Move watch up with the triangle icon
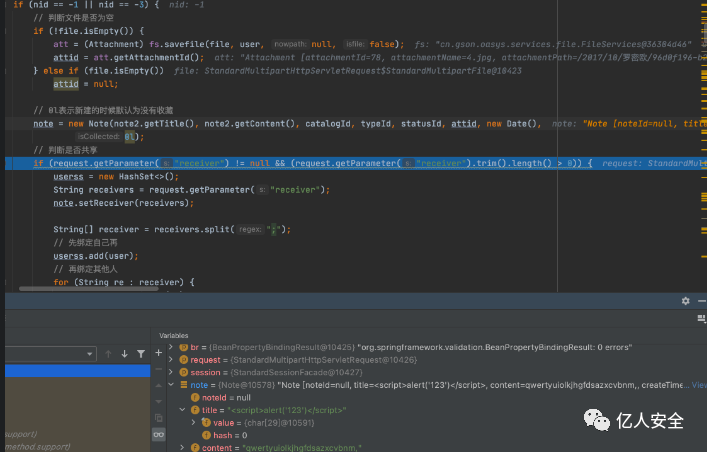The image size is (707, 452). [159, 386]
